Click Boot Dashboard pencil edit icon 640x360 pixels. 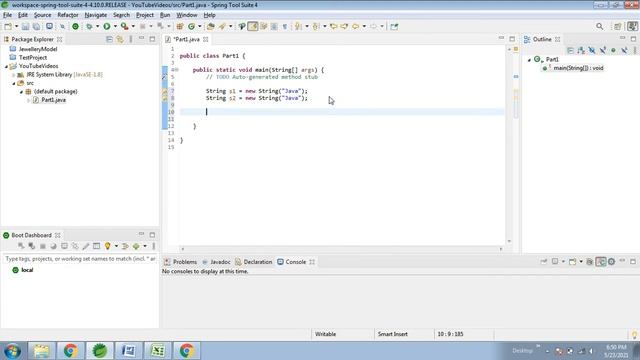pos(85,246)
